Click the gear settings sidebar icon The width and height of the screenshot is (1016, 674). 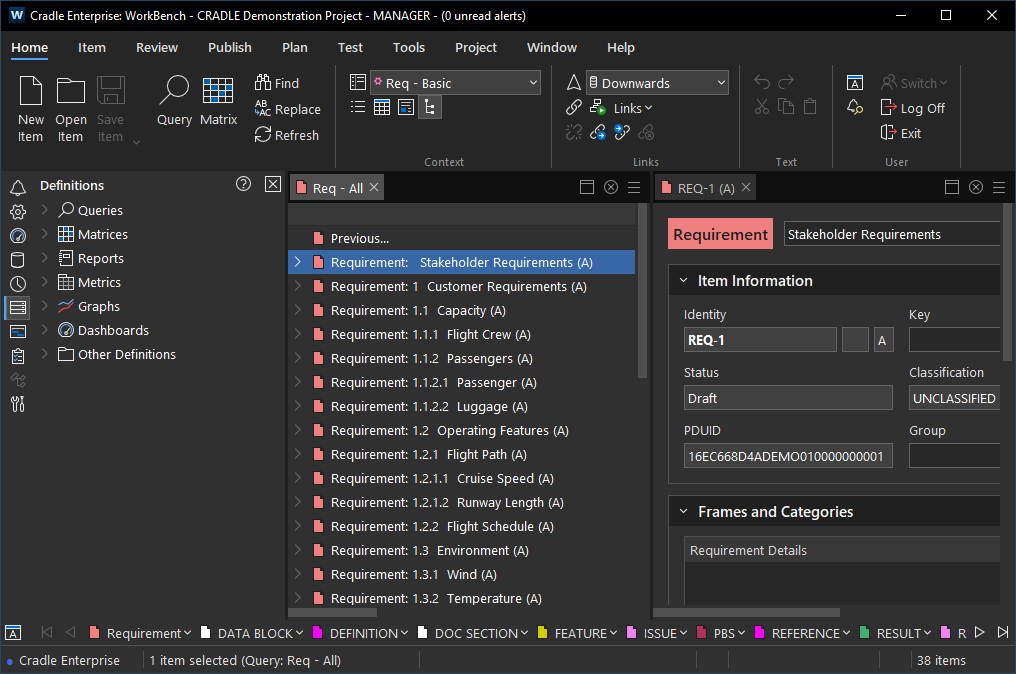pos(18,212)
